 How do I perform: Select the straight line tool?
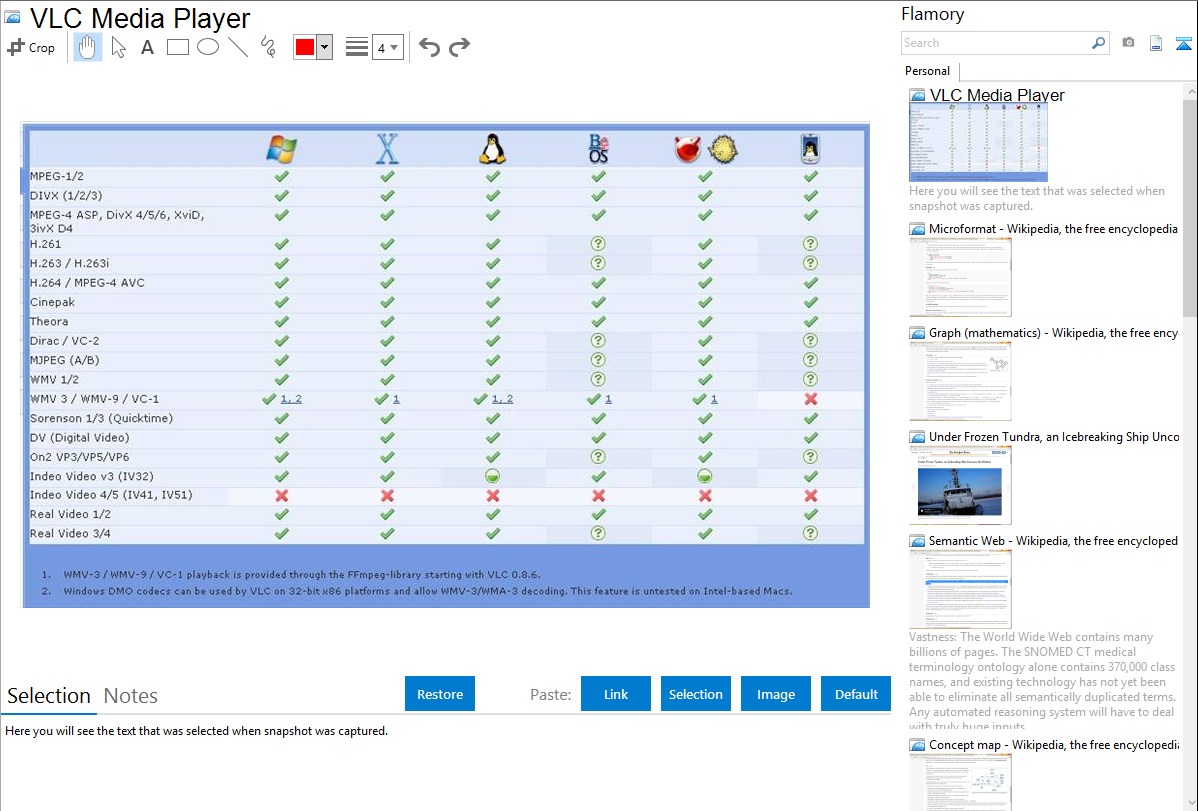[x=238, y=47]
